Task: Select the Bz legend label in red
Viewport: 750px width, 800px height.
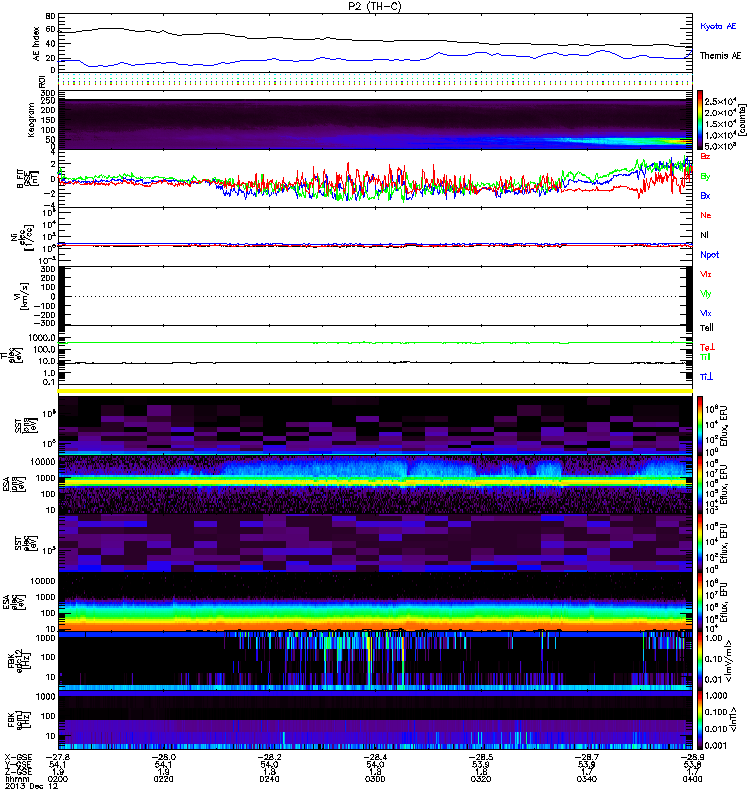Action: tap(705, 156)
